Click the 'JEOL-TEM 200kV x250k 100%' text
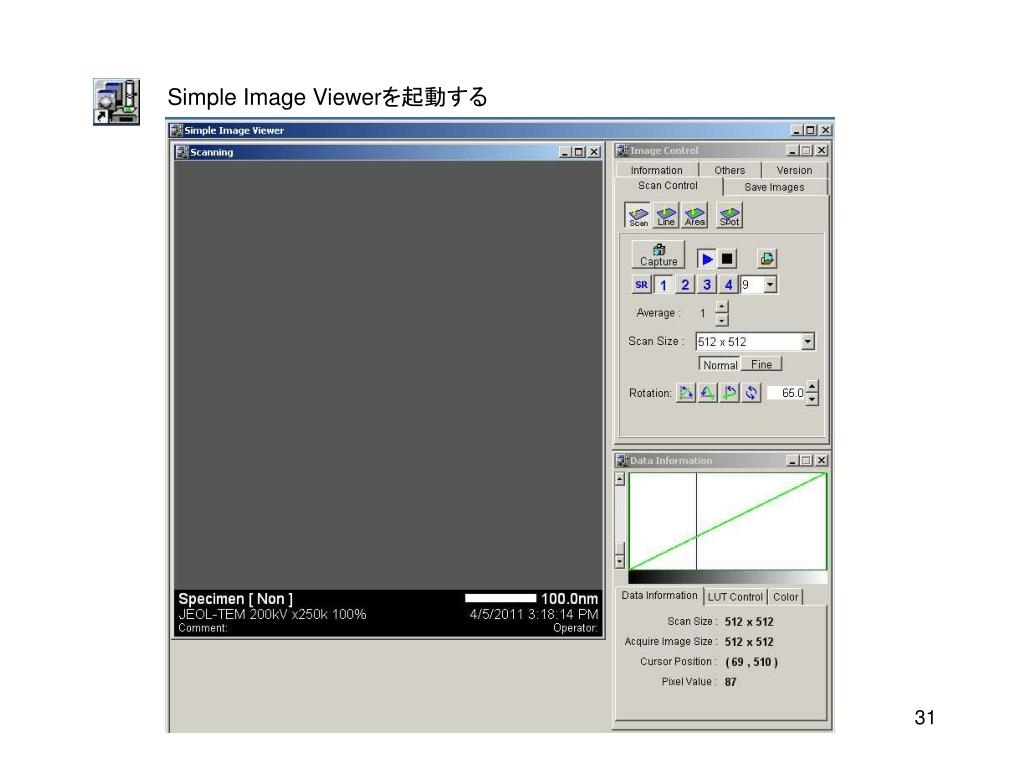Screen dimensions: 1024x768 click(x=272, y=615)
